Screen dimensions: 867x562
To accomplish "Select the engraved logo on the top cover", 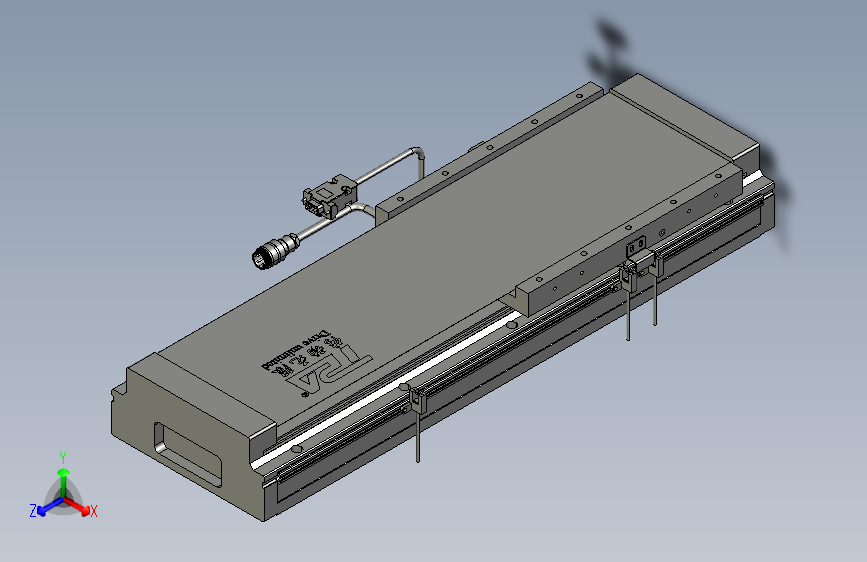I will 316,364.
